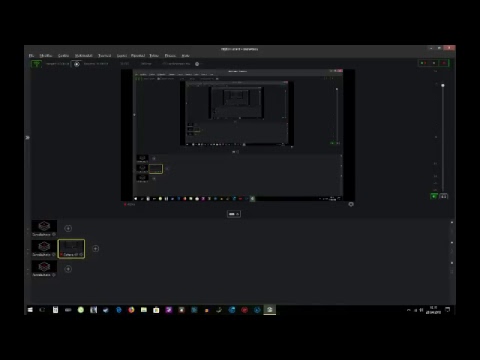Click the green indicator group at top right
The height and width of the screenshot is (360, 480).
(434, 63)
